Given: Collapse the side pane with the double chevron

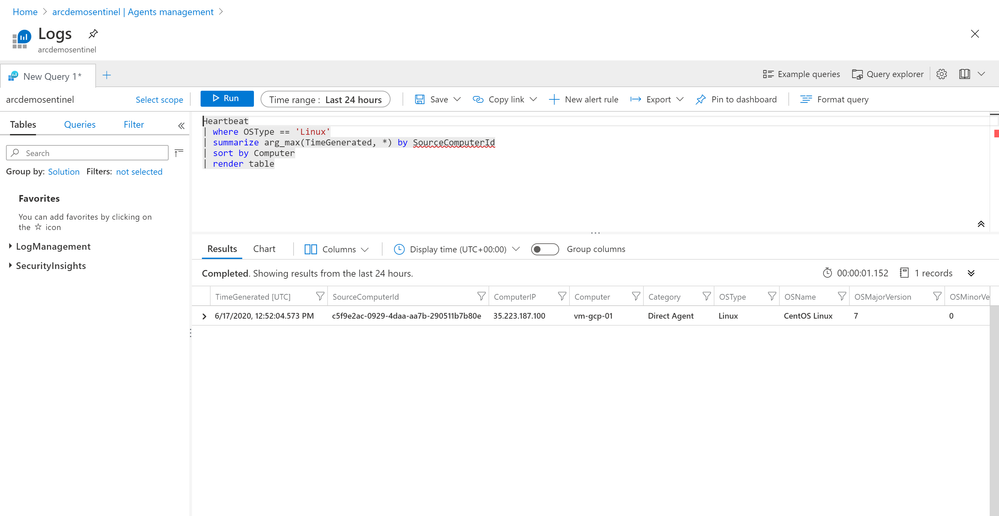Looking at the screenshot, I should point(181,125).
